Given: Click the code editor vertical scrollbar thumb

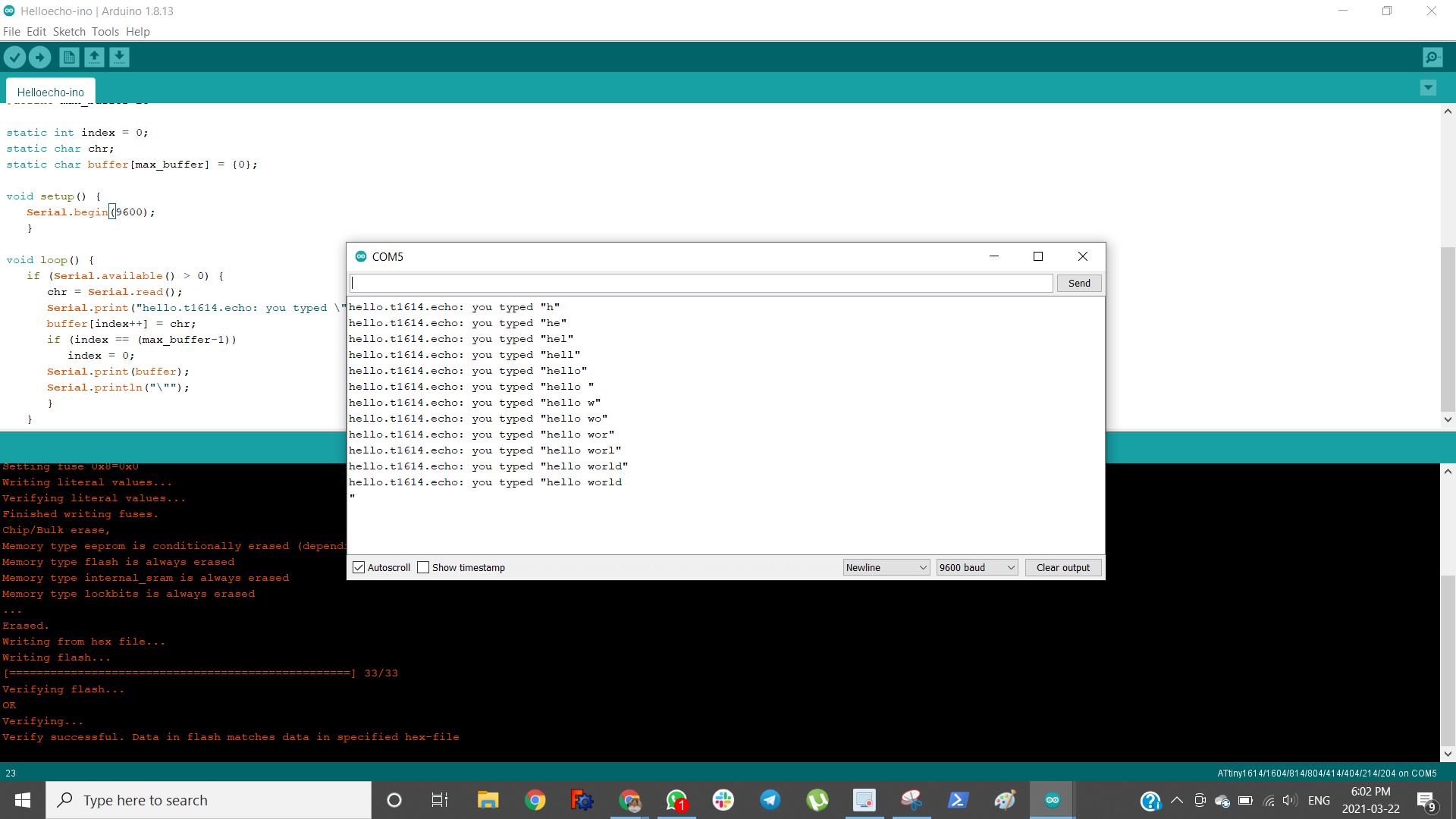Looking at the screenshot, I should click(x=1448, y=328).
